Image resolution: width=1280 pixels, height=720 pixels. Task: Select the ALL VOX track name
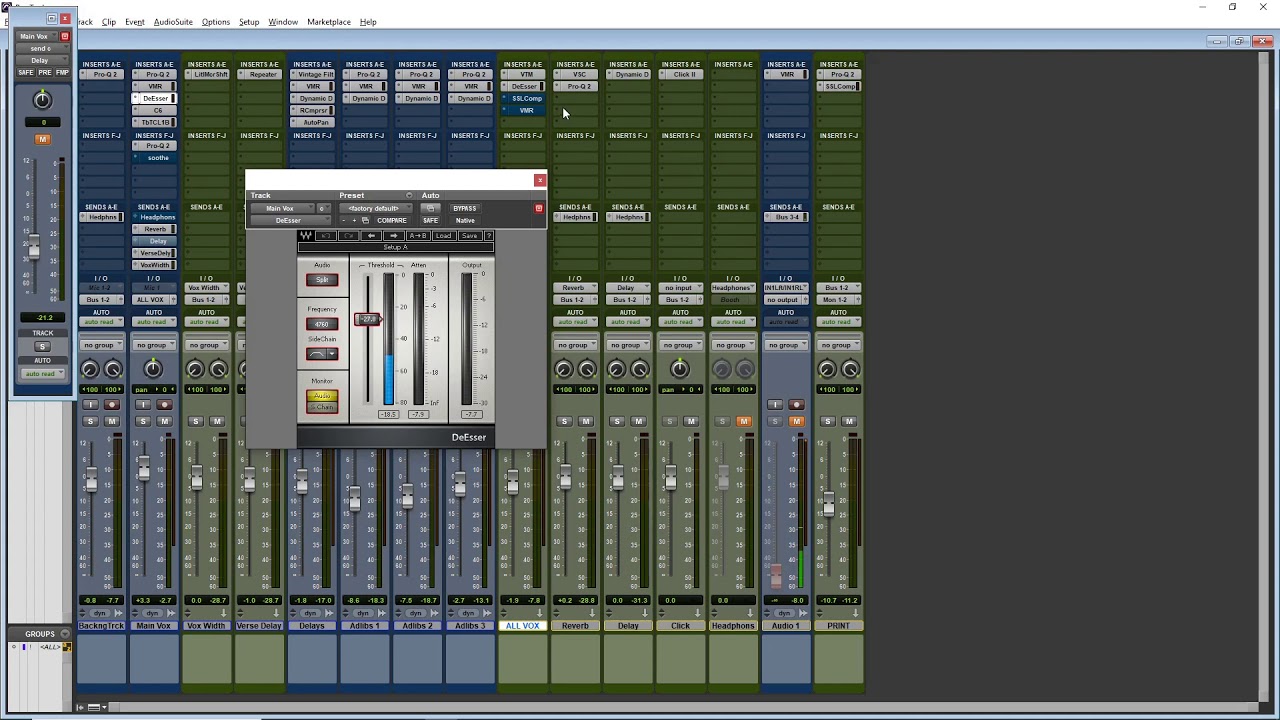(523, 626)
